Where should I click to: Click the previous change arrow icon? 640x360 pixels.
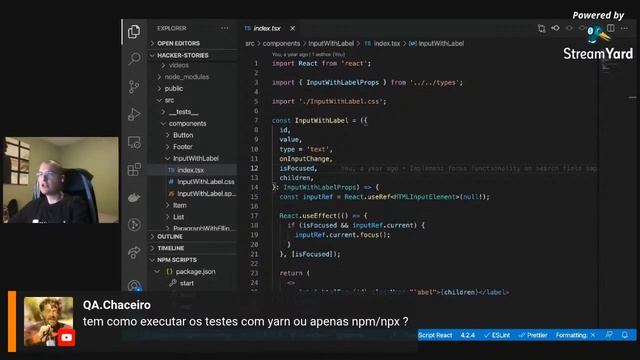pos(555,28)
